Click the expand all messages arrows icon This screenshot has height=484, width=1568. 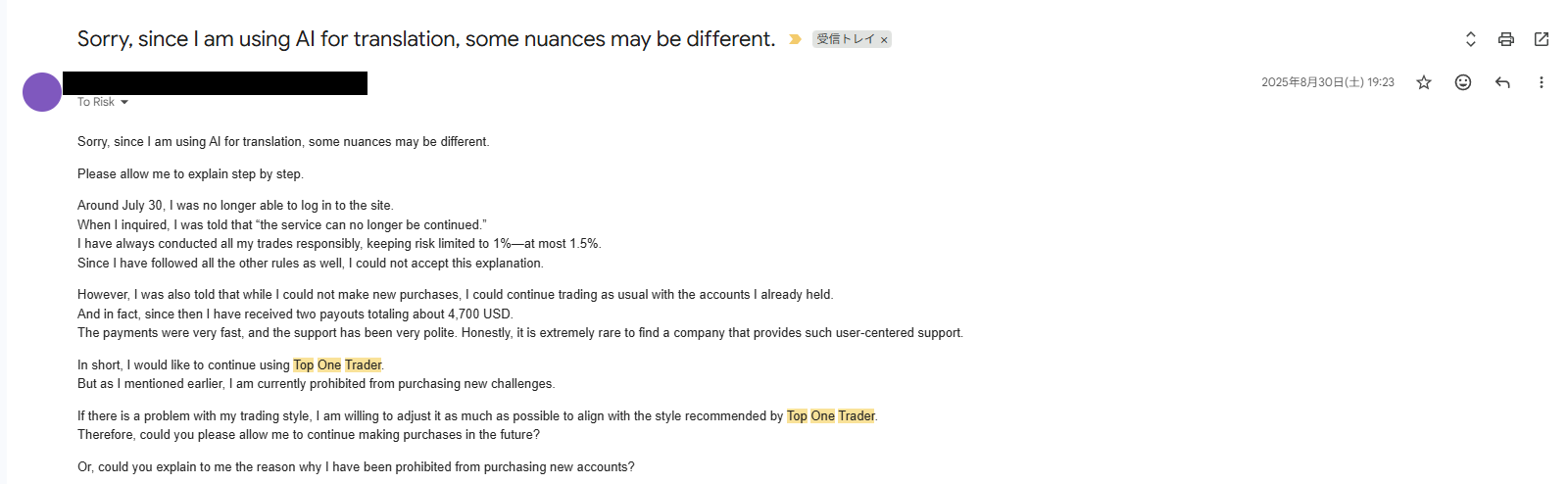pyautogui.click(x=1470, y=39)
